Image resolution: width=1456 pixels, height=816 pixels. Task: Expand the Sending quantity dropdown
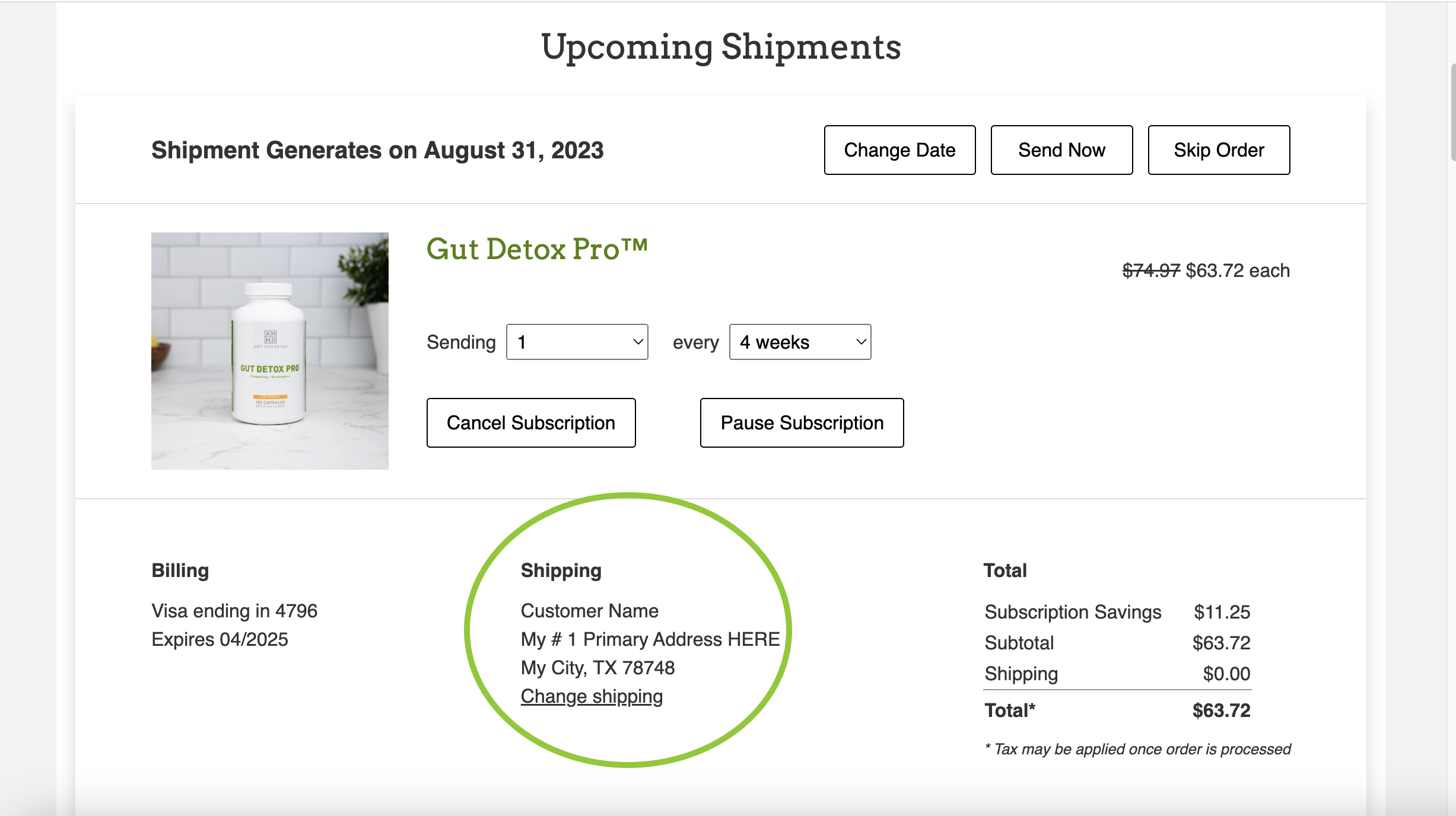(x=577, y=342)
